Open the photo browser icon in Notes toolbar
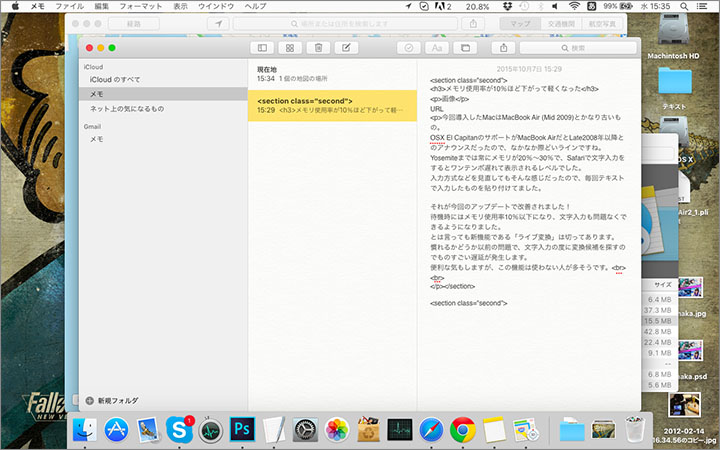720x450 pixels. 465,48
